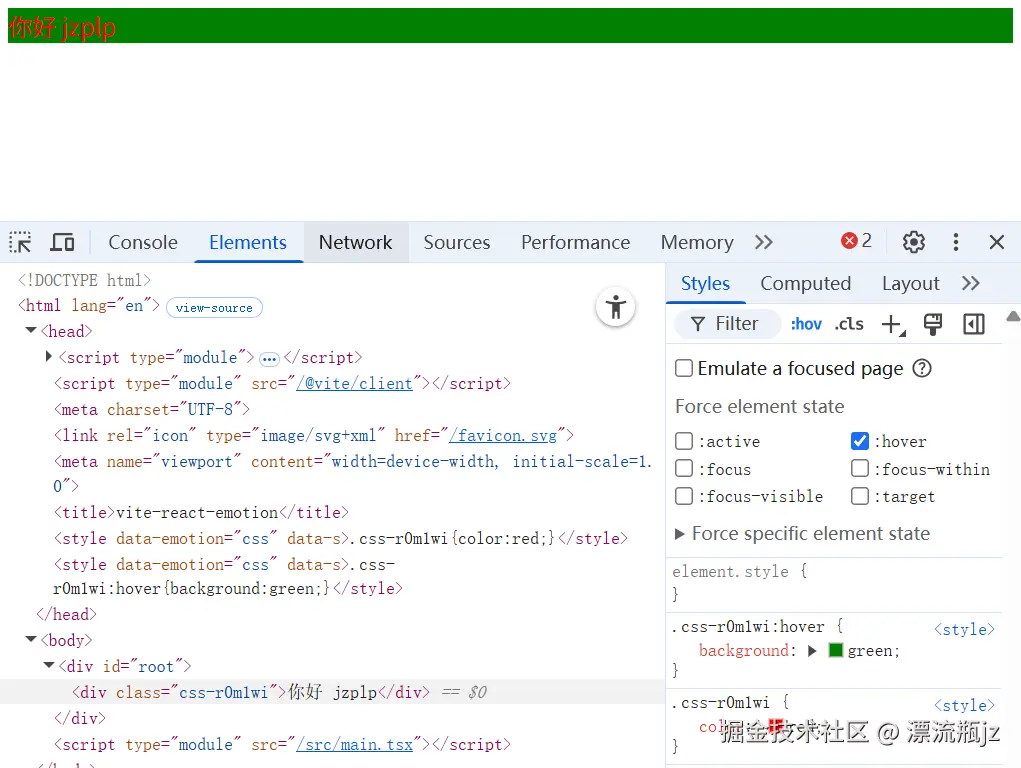1021x768 pixels.
Task: Expand Force specific element state section
Action: click(x=679, y=533)
